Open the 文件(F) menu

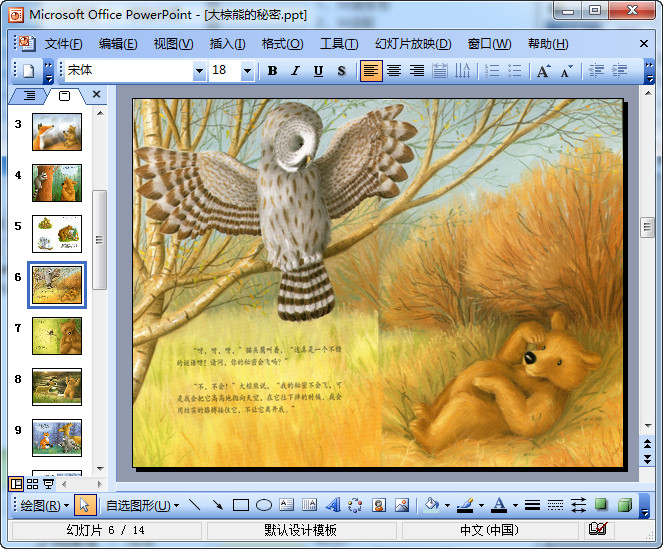coord(63,44)
